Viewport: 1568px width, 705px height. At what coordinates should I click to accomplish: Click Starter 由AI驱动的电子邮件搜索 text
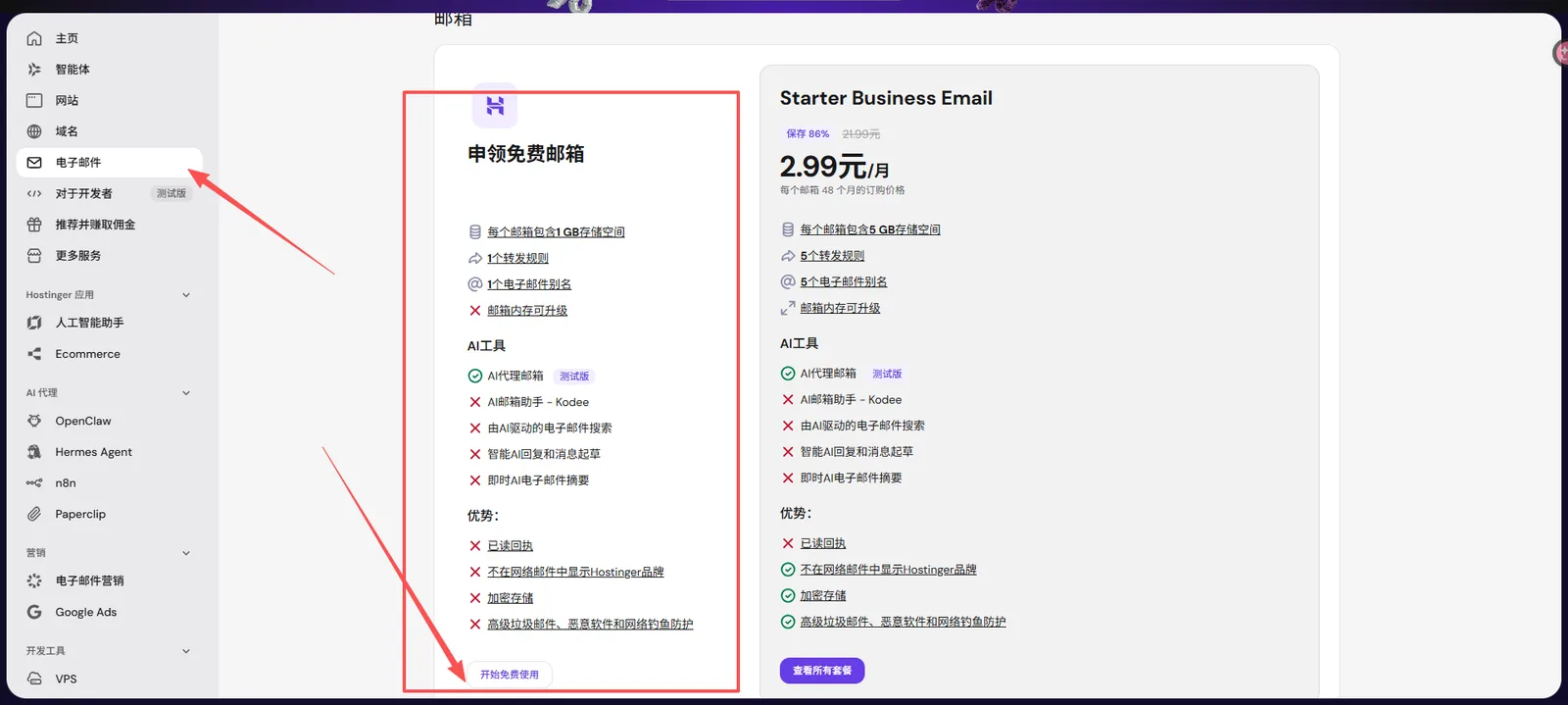tap(862, 426)
